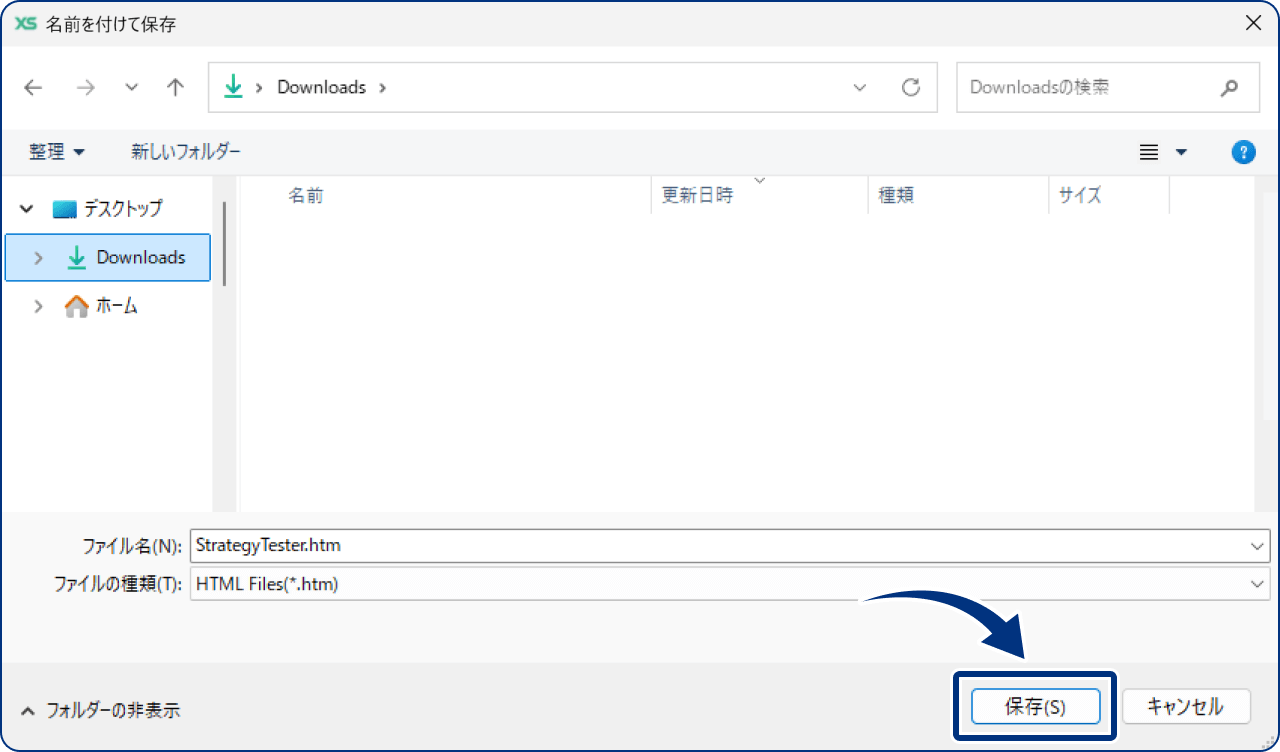This screenshot has height=752, width=1280.
Task: Refresh the Downloads folder view
Action: pyautogui.click(x=910, y=88)
